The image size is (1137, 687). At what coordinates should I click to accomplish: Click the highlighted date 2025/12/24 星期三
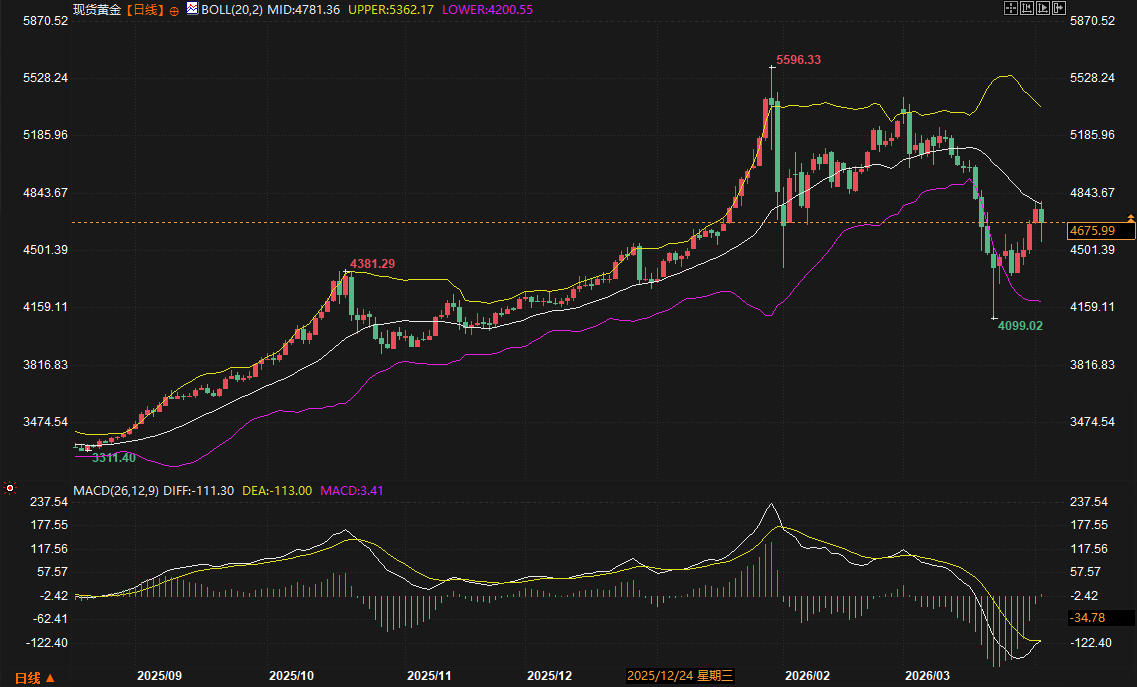679,676
